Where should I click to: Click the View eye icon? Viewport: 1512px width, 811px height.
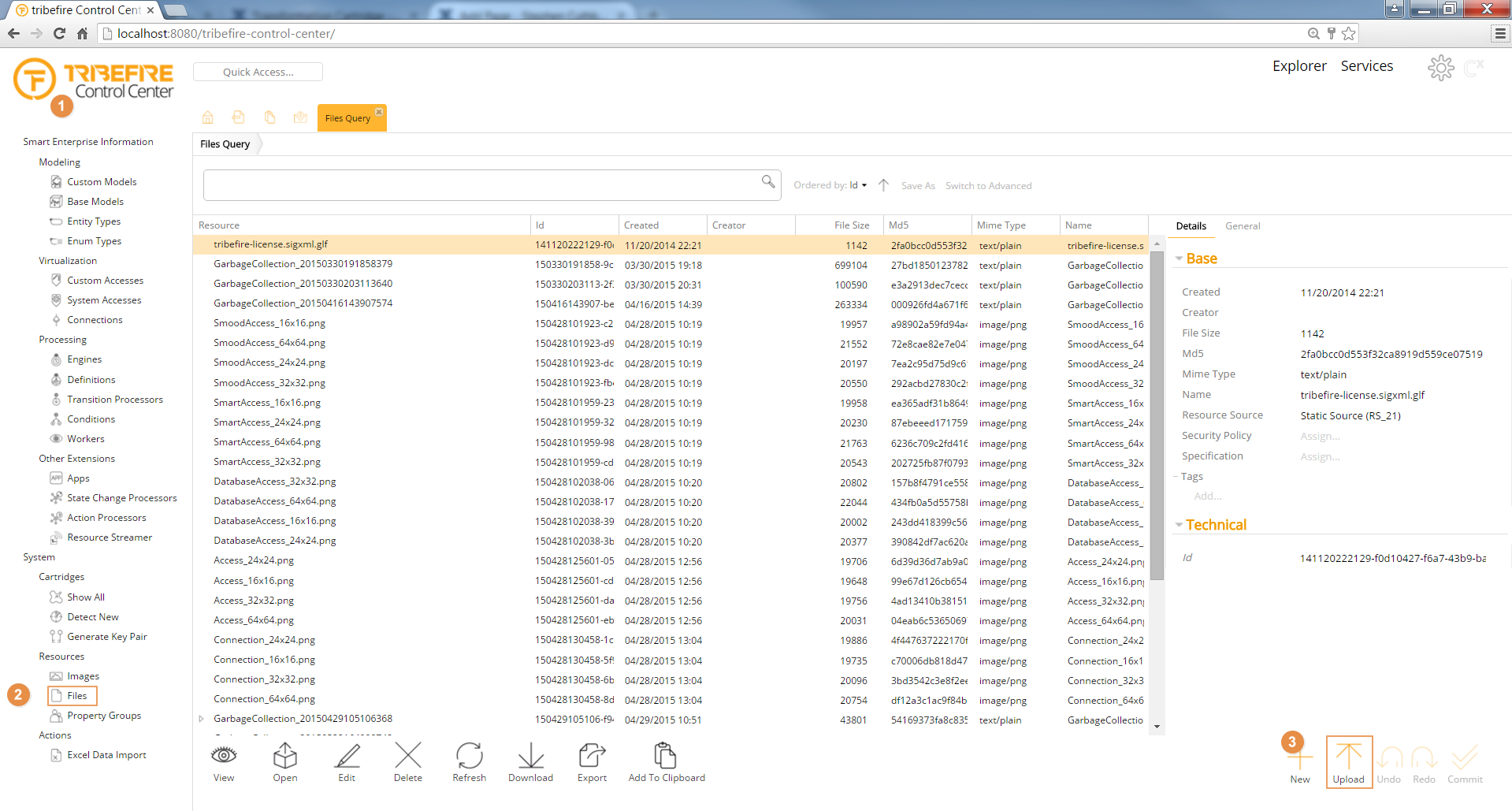pos(224,757)
